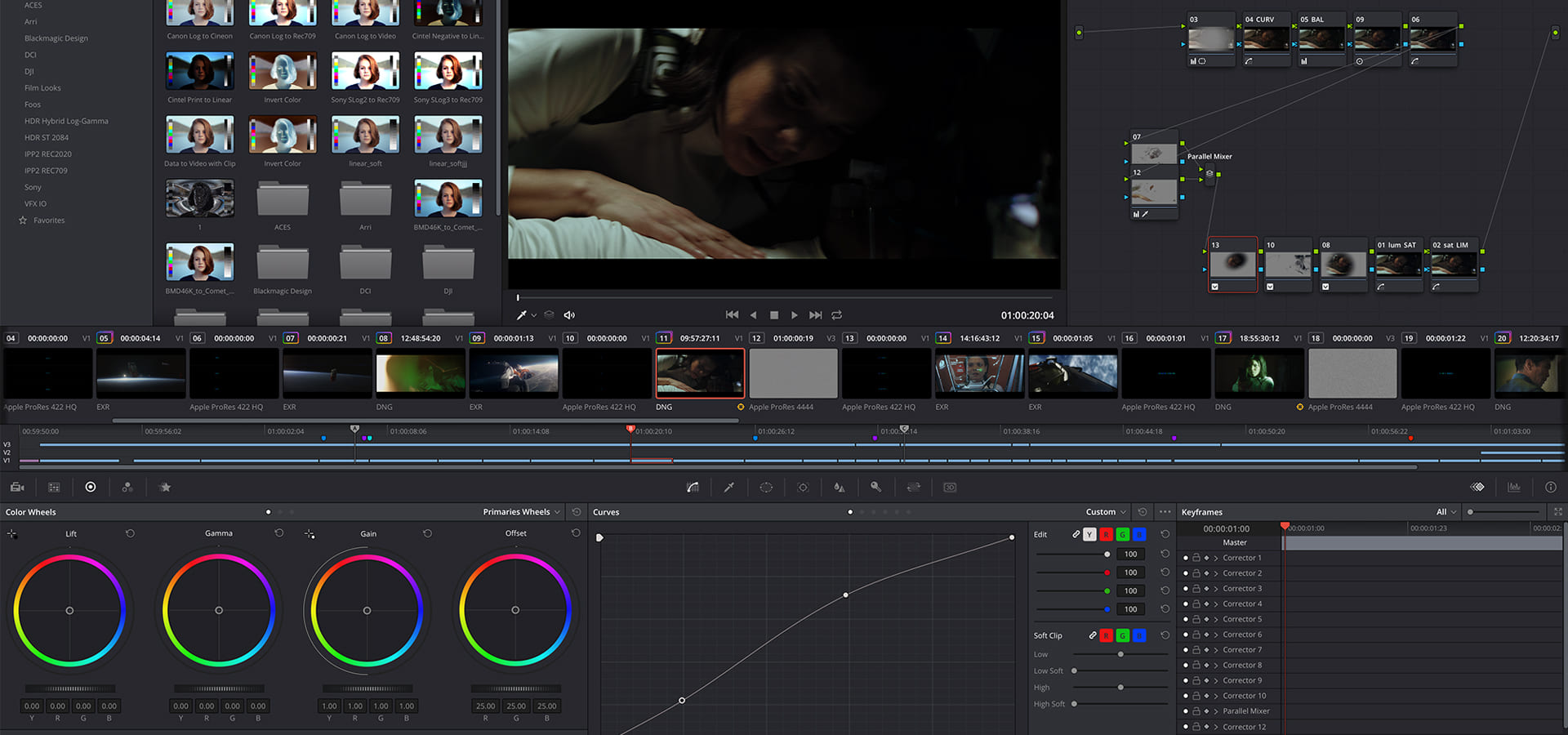Select node 04 CURV in node graph

(x=1267, y=39)
